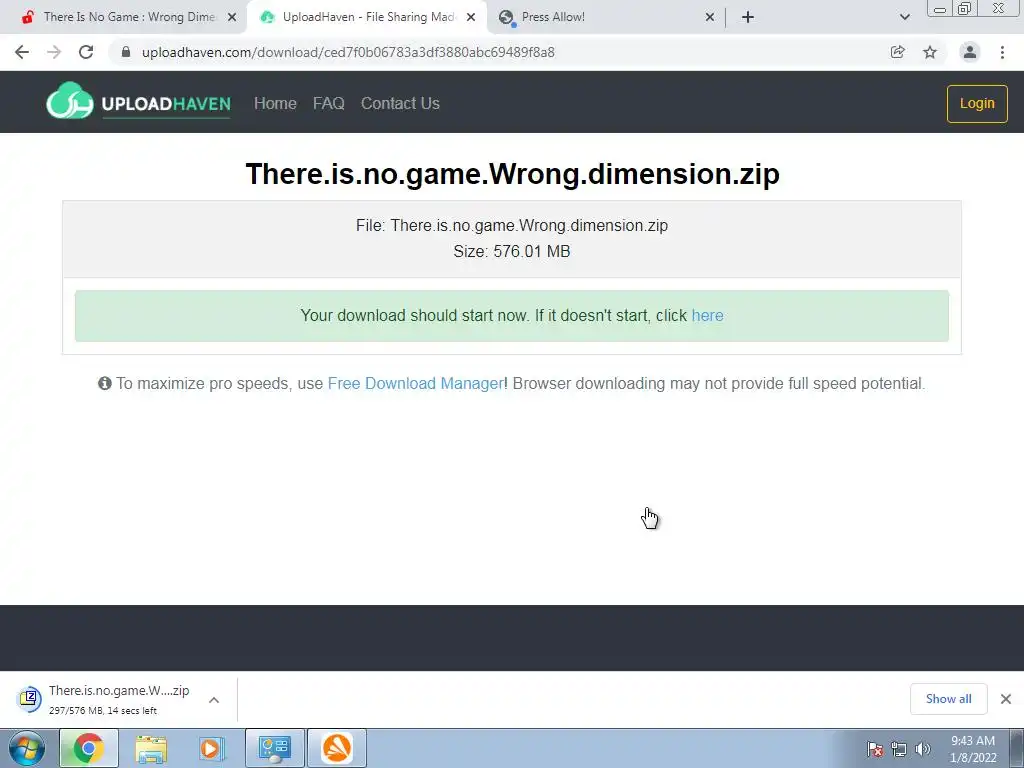Screen dimensions: 1024x768
Task: Click the zip file icon in the download bar
Action: [29, 699]
